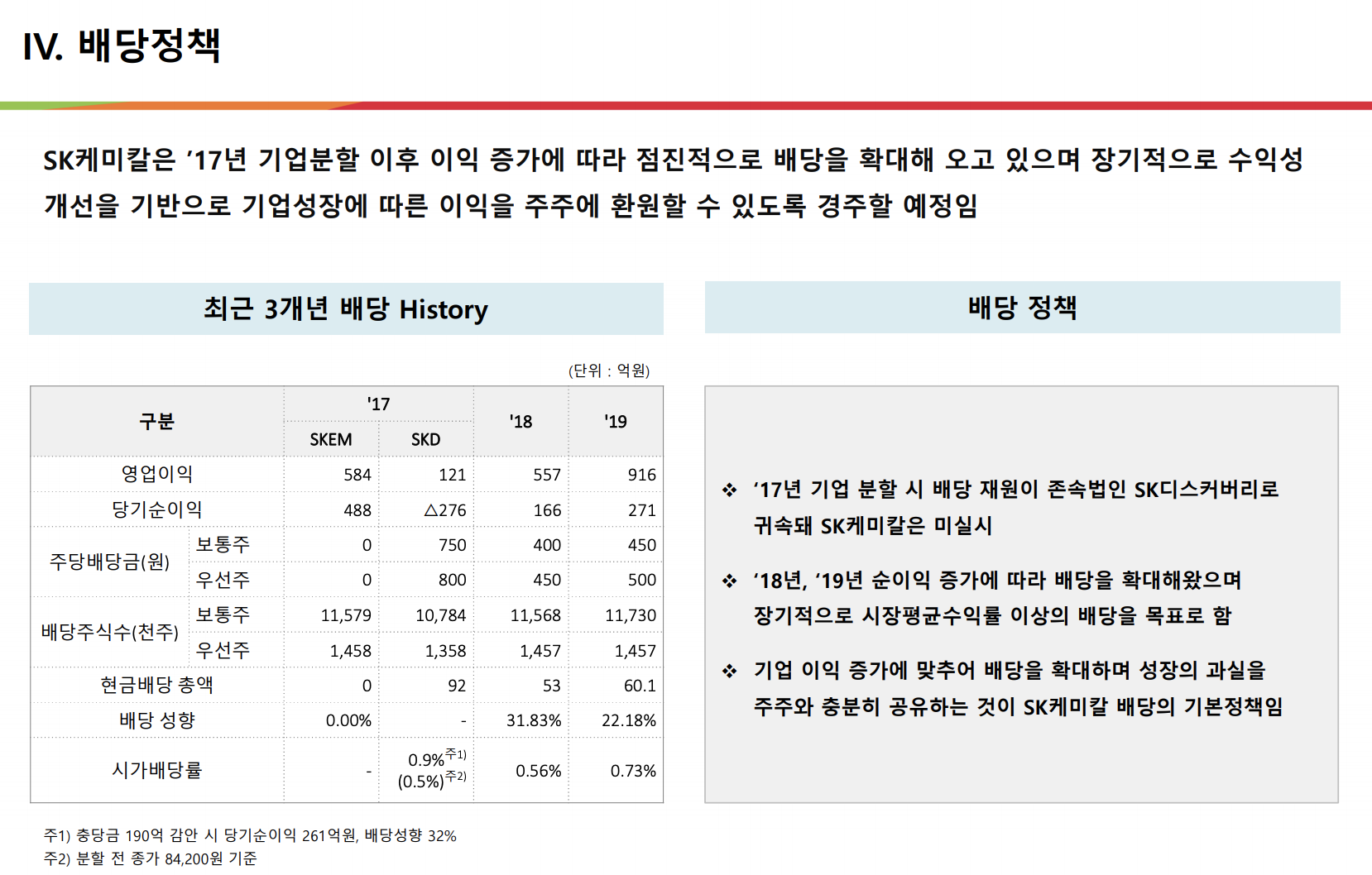Select the '배당 정책' section header
The height and width of the screenshot is (875, 1372).
point(1022,308)
